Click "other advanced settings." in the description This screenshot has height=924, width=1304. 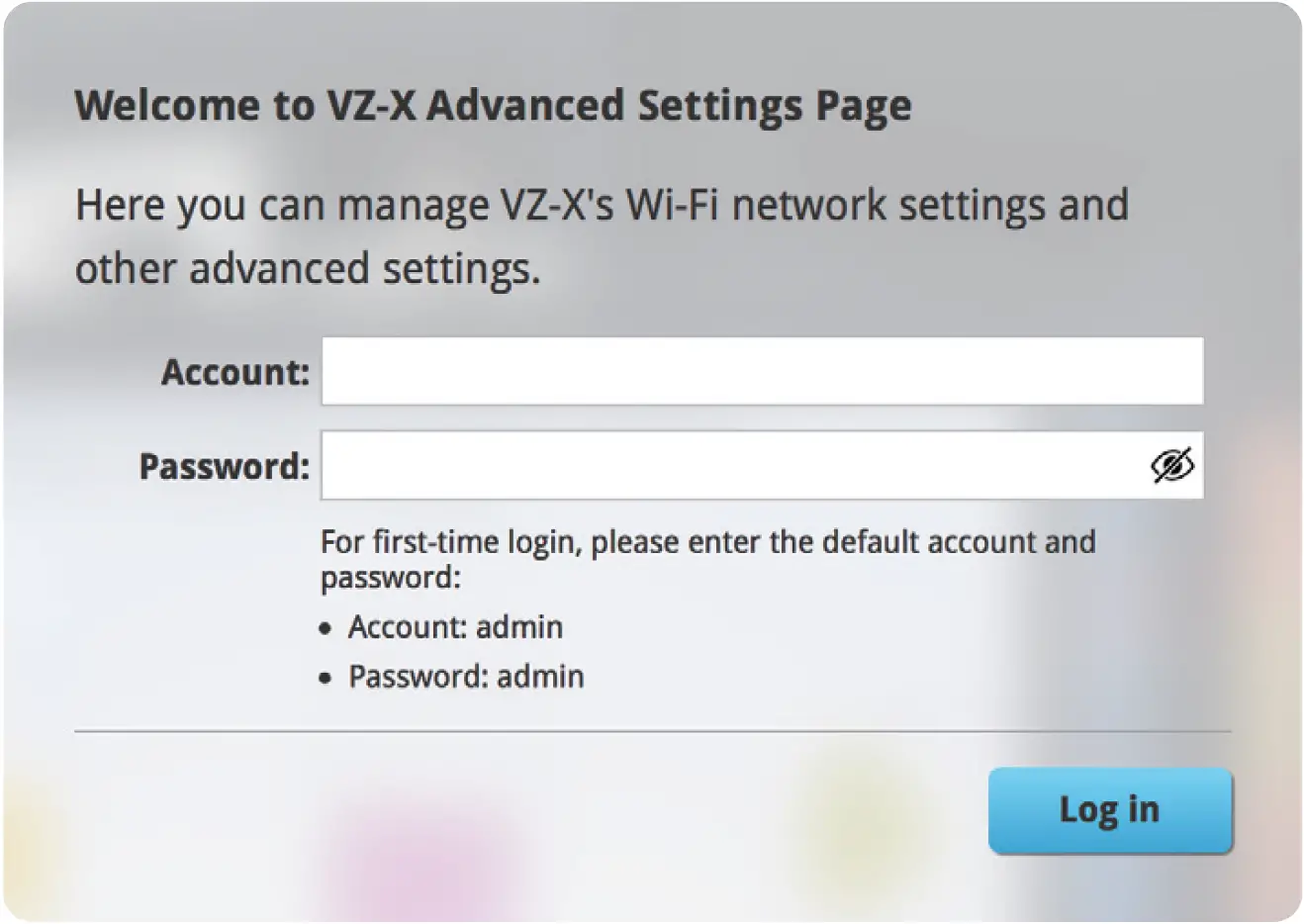coord(308,269)
